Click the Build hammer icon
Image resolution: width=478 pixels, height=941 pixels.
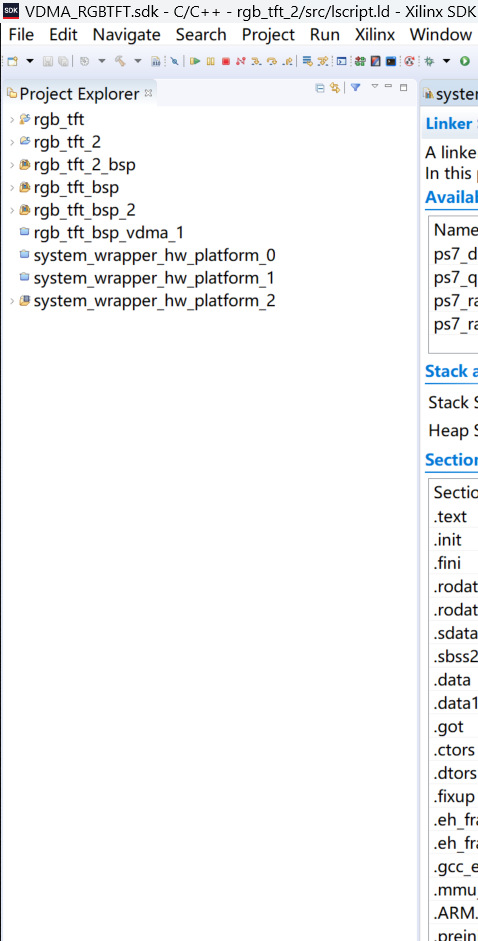pos(120,61)
